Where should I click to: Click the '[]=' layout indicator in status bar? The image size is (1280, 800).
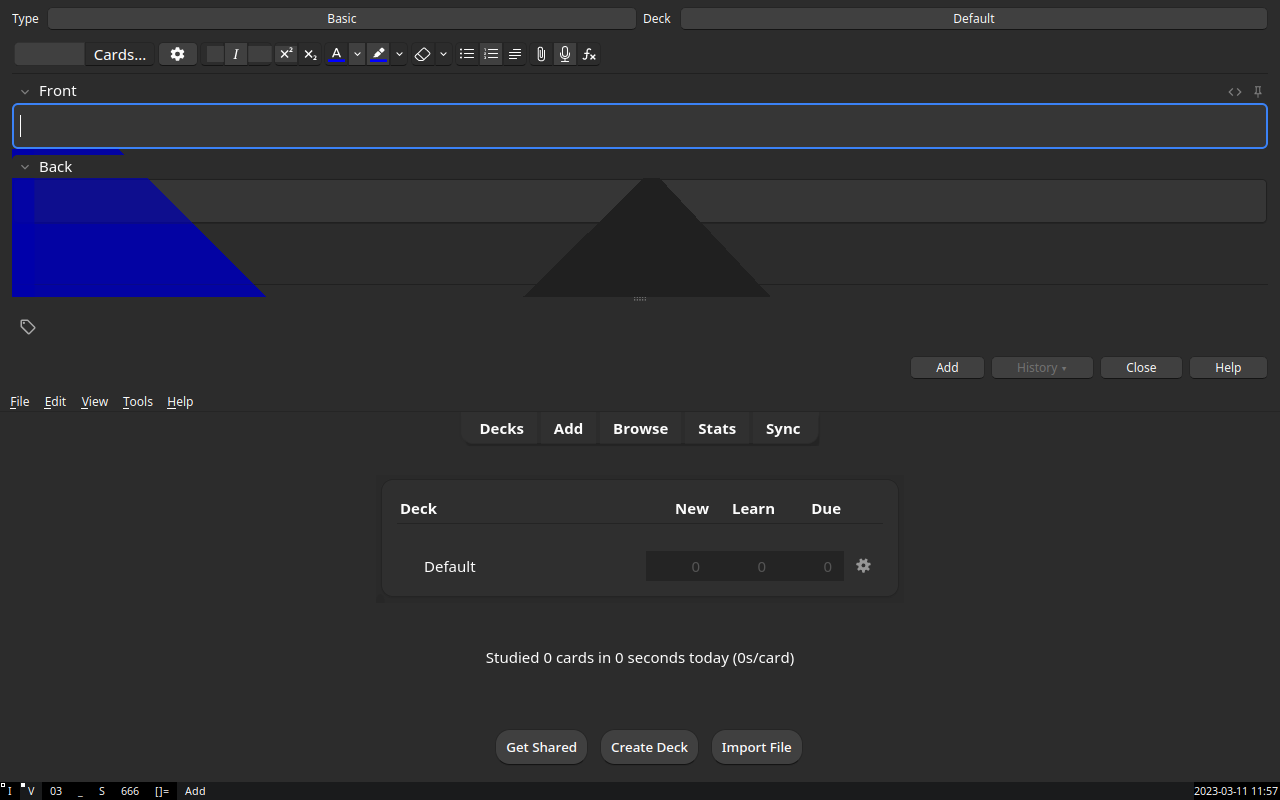click(162, 791)
